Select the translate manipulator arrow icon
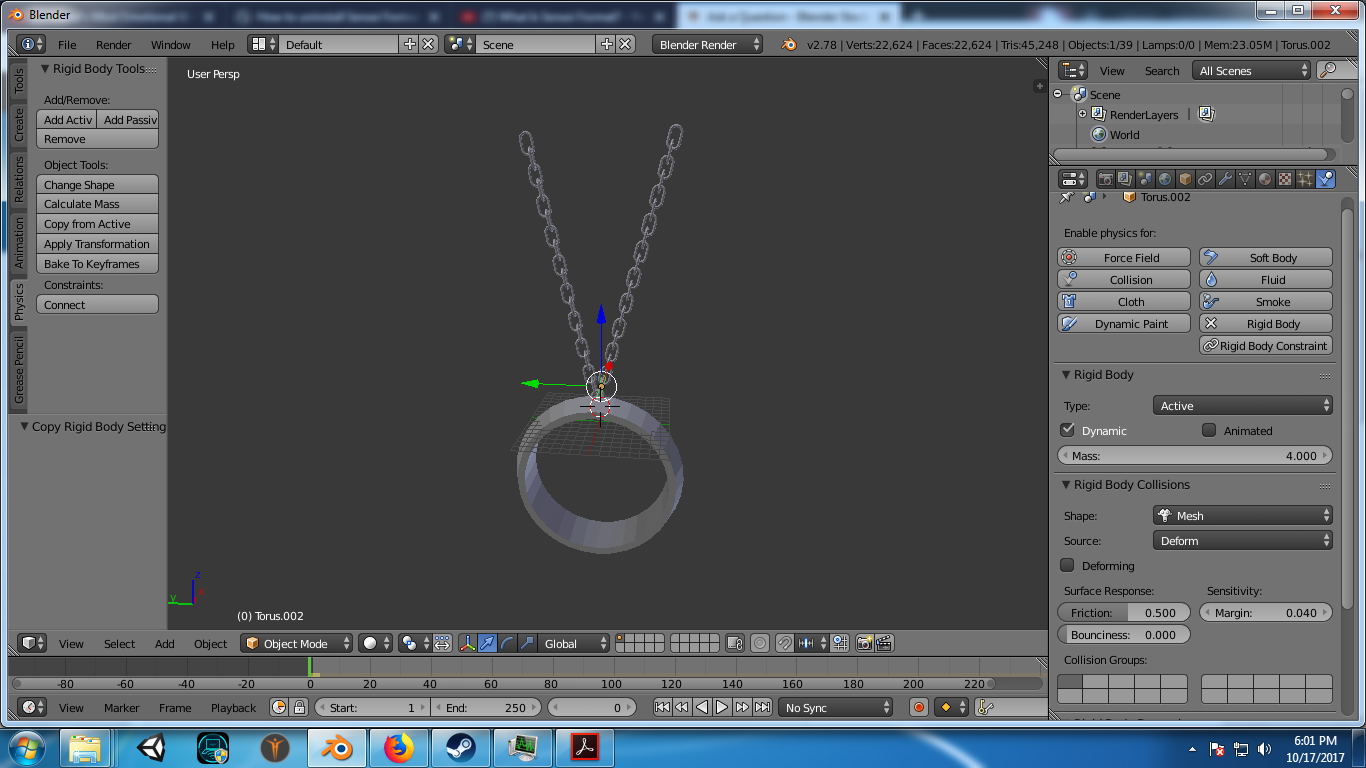The width and height of the screenshot is (1366, 768). (487, 643)
